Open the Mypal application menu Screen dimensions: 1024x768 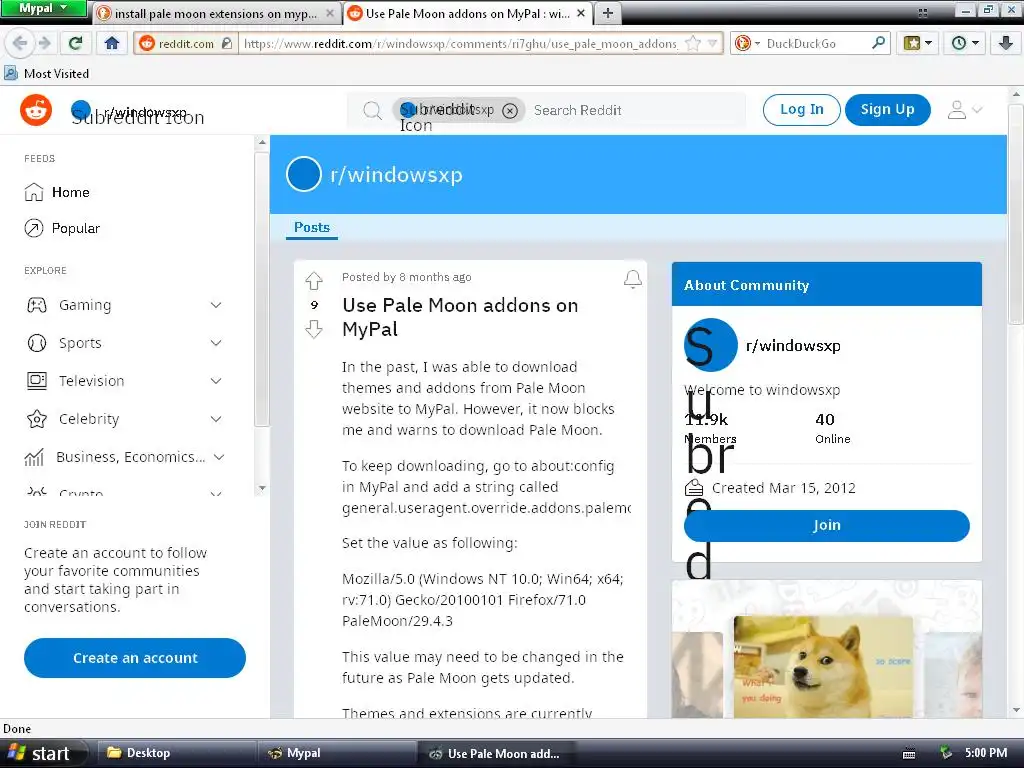click(x=43, y=8)
